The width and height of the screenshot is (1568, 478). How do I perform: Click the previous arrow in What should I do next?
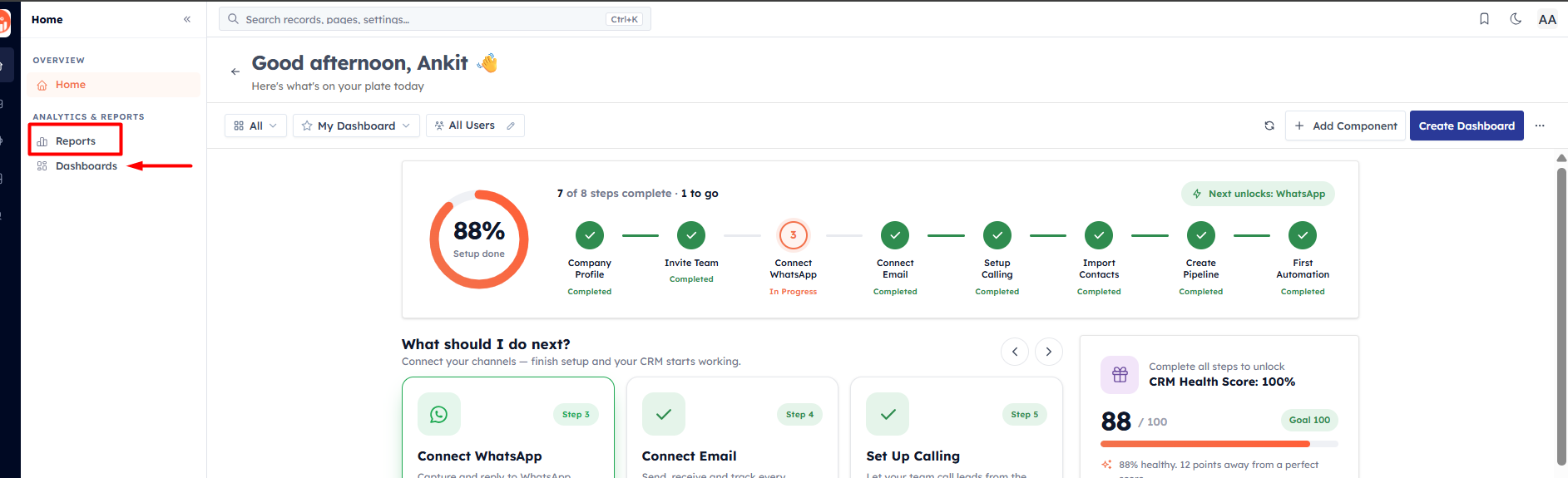click(x=1015, y=352)
